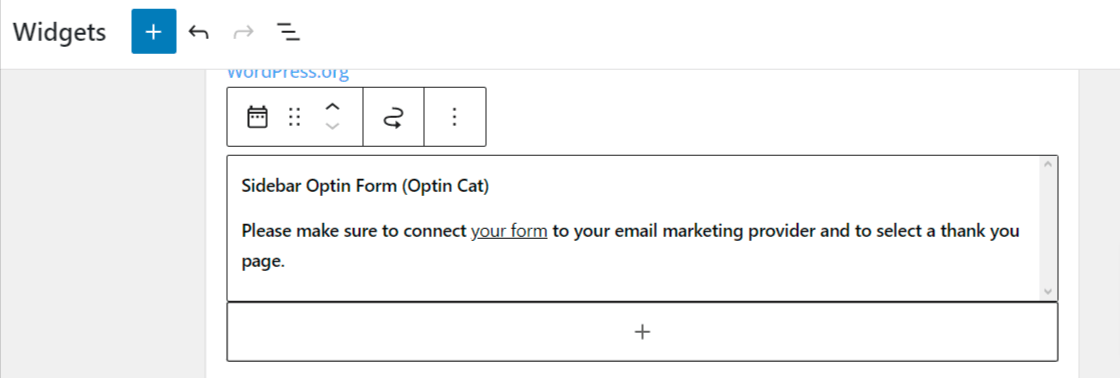Click the widget preview scrollbar up arrow
Image resolution: width=1120 pixels, height=378 pixels.
[x=1048, y=165]
